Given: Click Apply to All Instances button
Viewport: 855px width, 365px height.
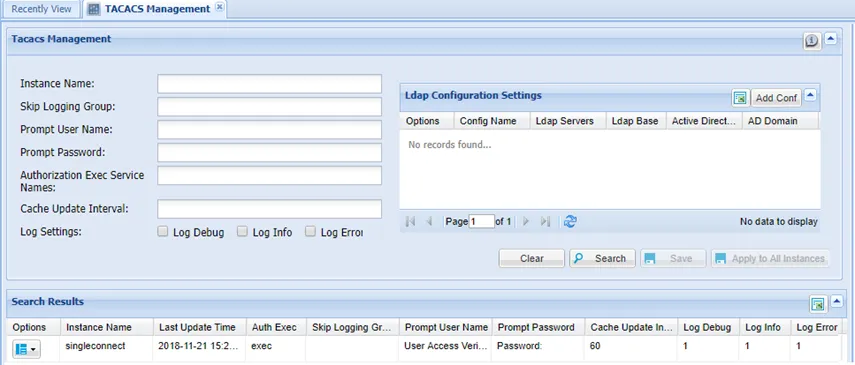Looking at the screenshot, I should pos(770,259).
